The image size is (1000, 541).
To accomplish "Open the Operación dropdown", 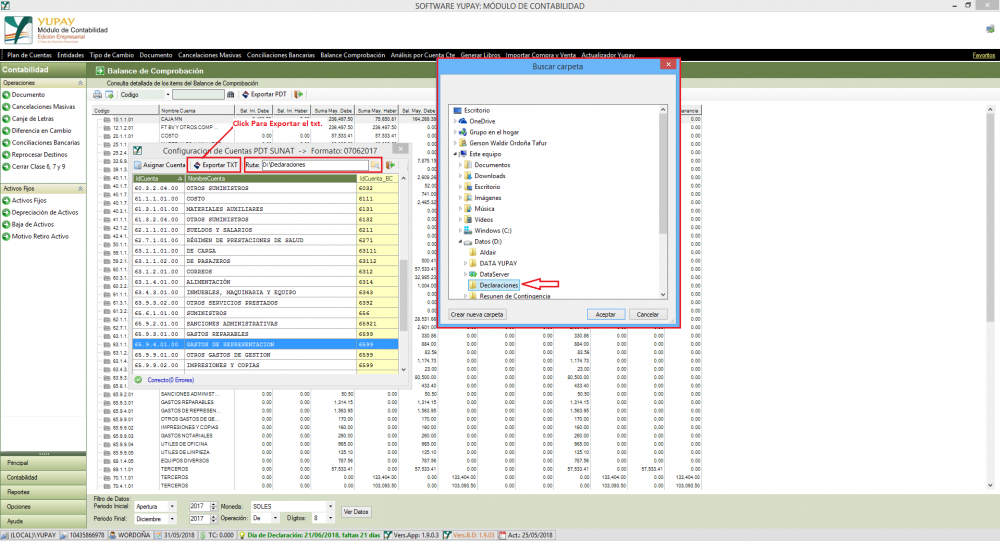I will coord(275,519).
